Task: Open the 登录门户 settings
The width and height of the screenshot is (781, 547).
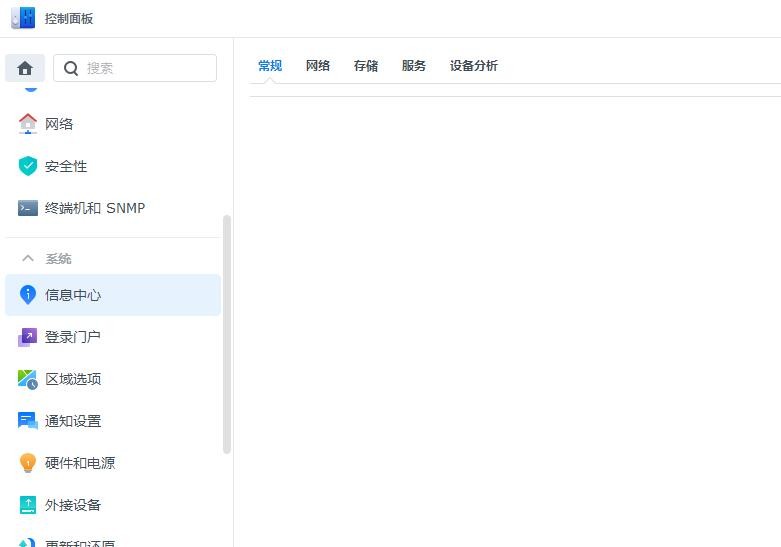Action: coord(73,337)
